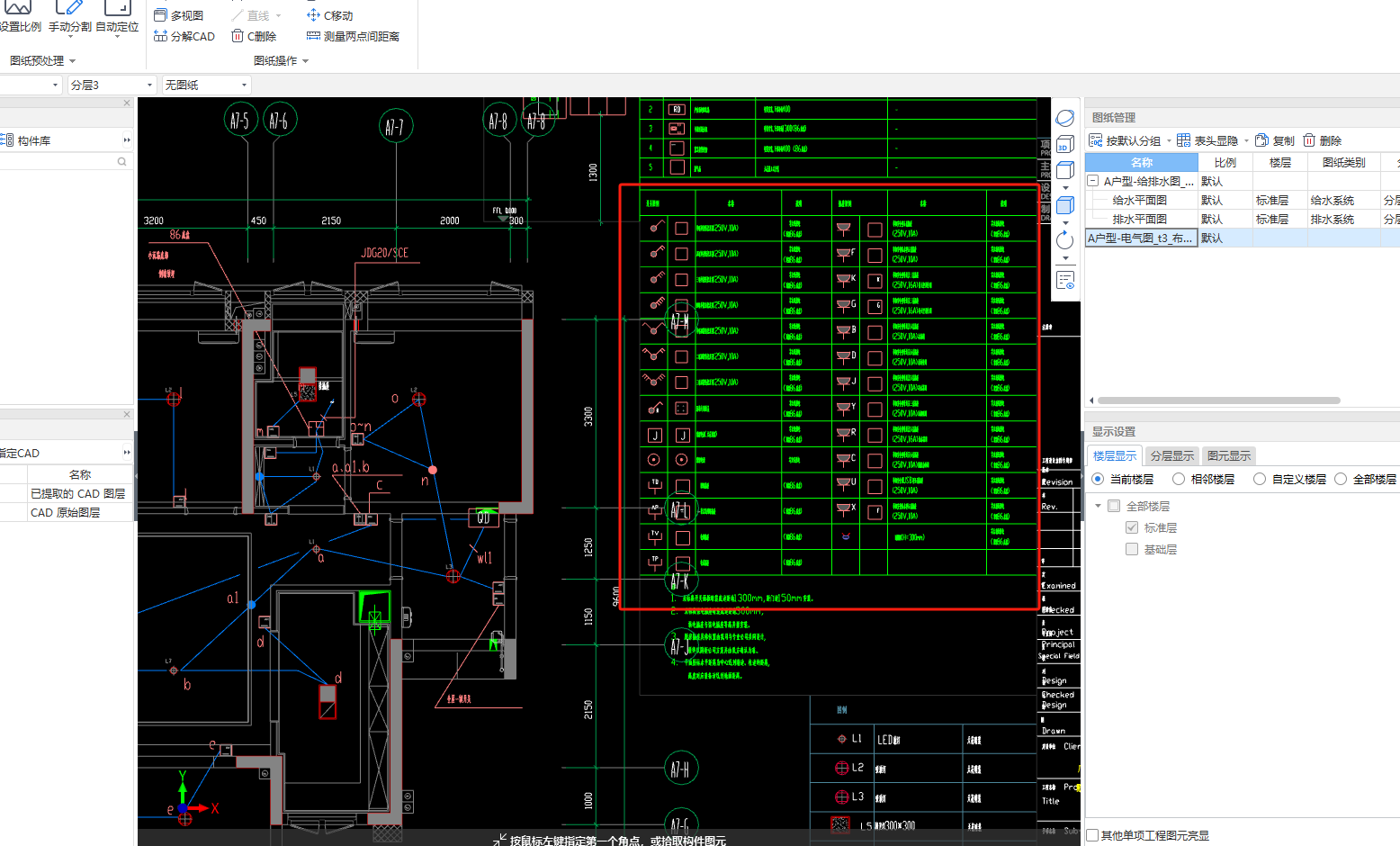1400x846 pixels.
Task: Click the component library search icon
Action: [121, 162]
